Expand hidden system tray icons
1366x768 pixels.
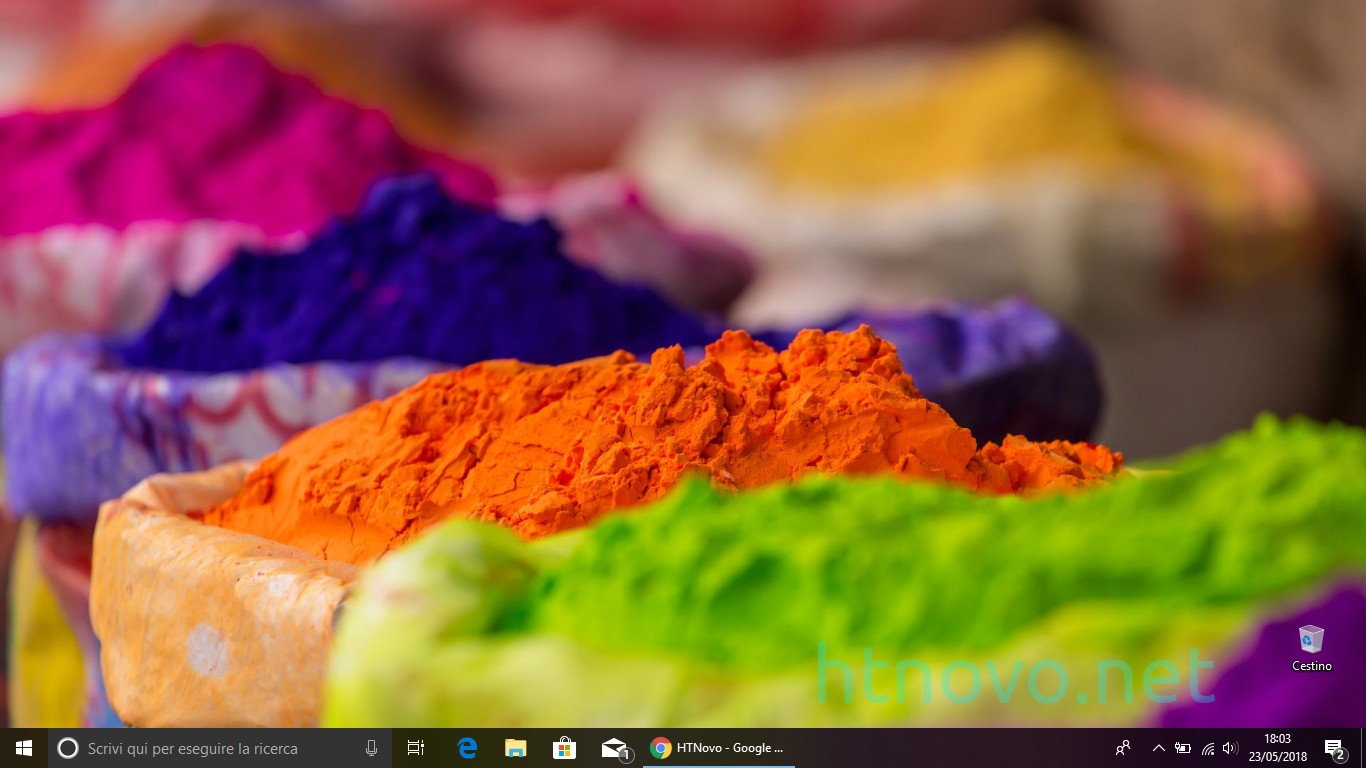(1157, 747)
